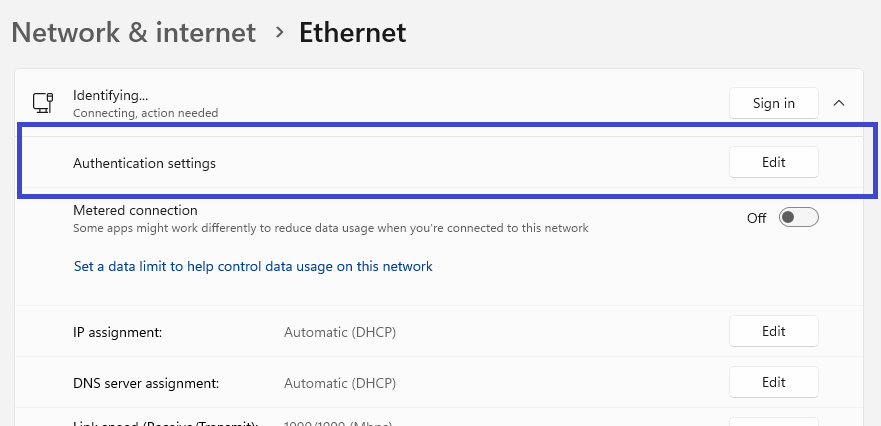Screen dimensions: 881x426
Task: Edit the DNS server assignment
Action: [773, 382]
